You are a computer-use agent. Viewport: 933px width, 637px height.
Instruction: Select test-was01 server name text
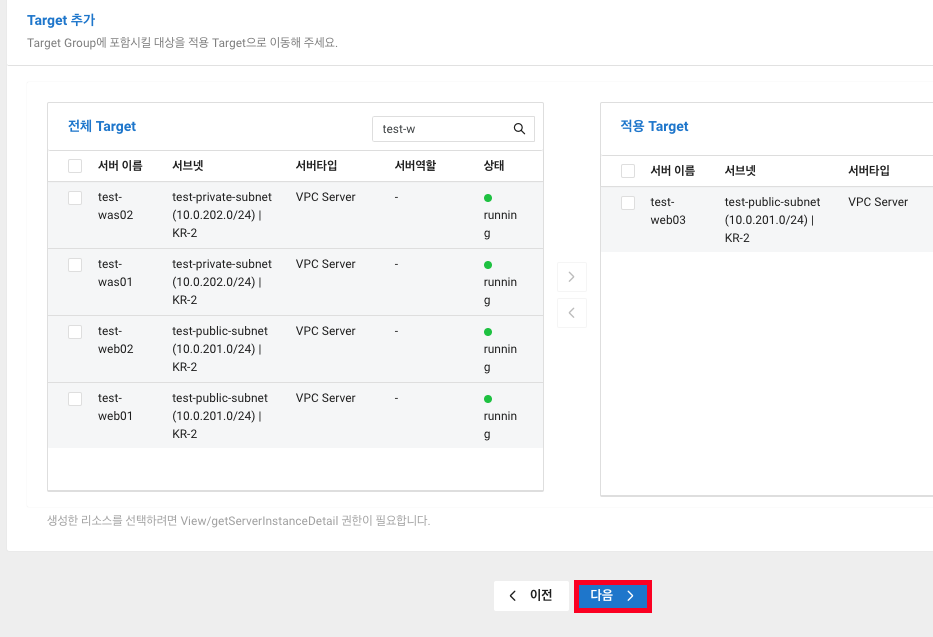coord(115,273)
